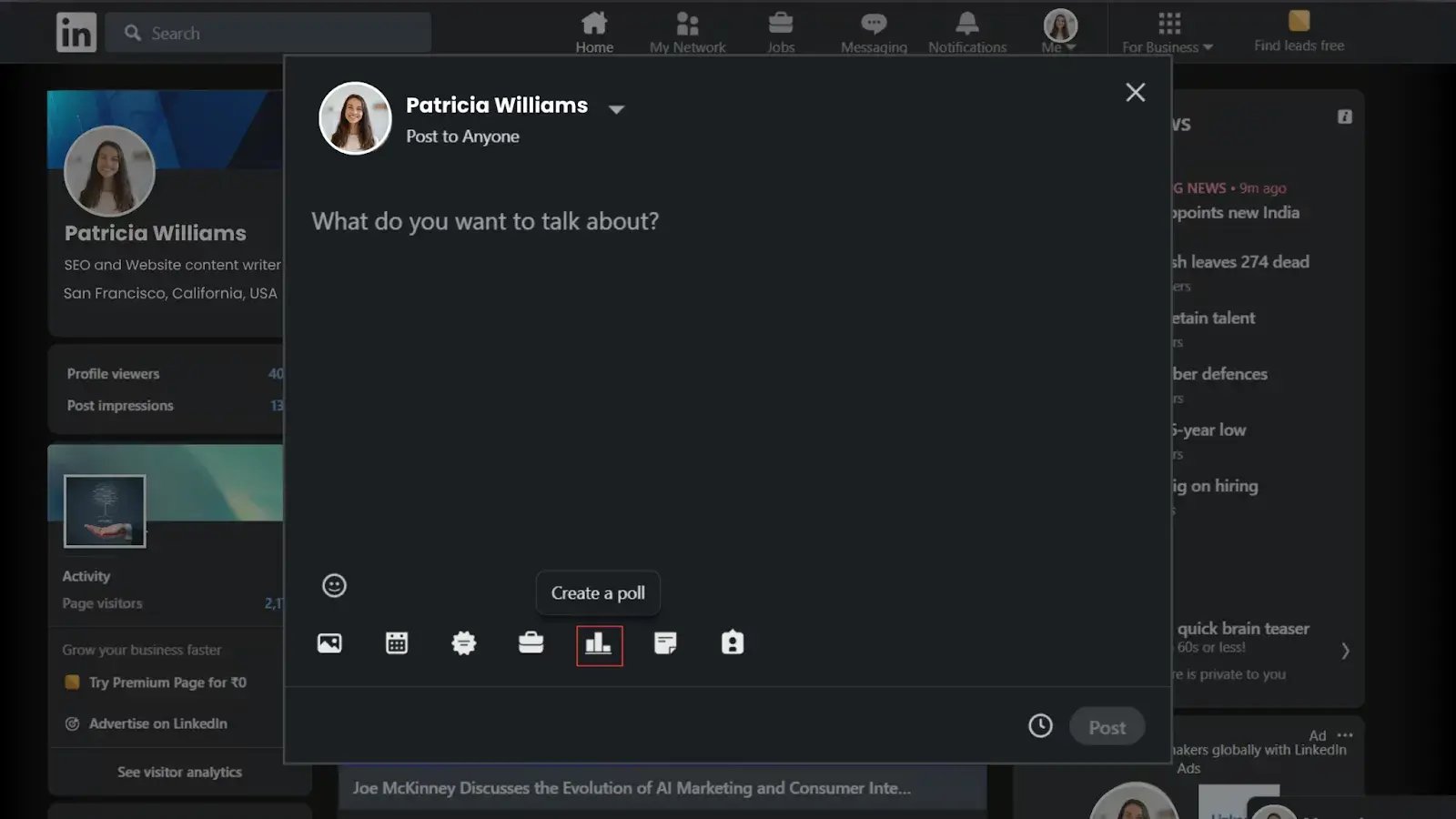Image resolution: width=1456 pixels, height=819 pixels.
Task: Open the emoji picker
Action: click(334, 585)
